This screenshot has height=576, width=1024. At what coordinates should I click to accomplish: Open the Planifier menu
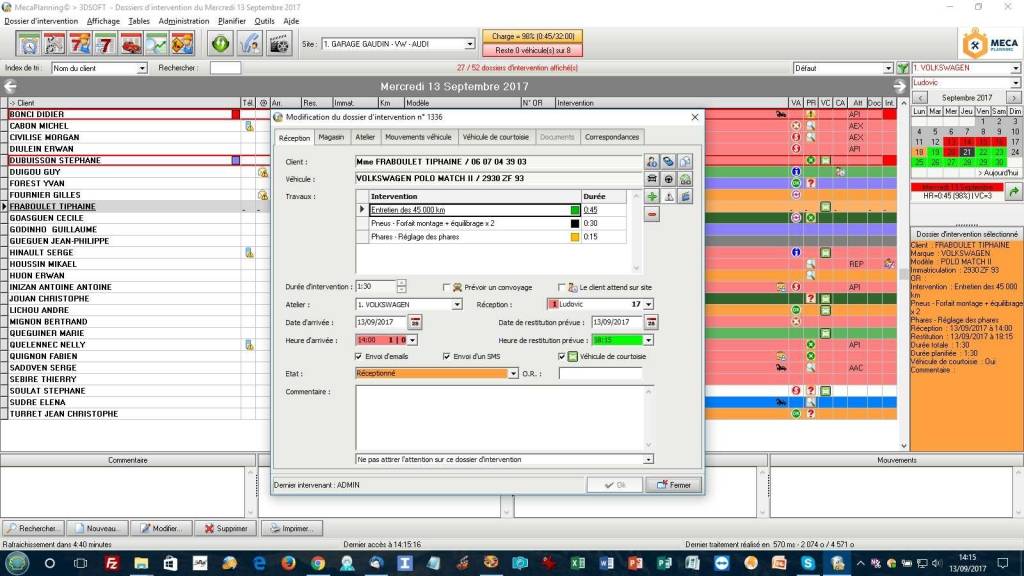tap(232, 20)
